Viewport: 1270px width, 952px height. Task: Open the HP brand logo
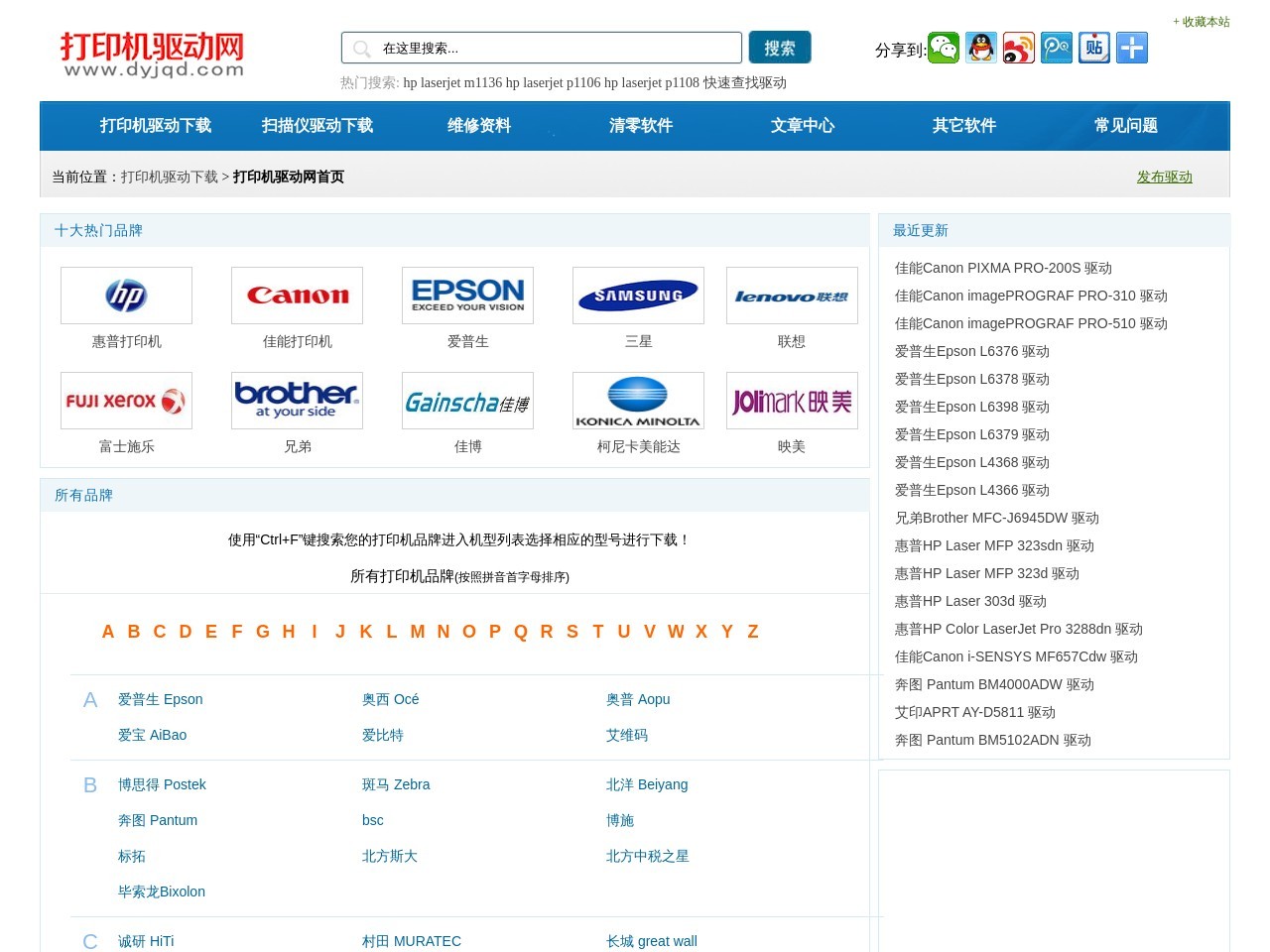126,296
